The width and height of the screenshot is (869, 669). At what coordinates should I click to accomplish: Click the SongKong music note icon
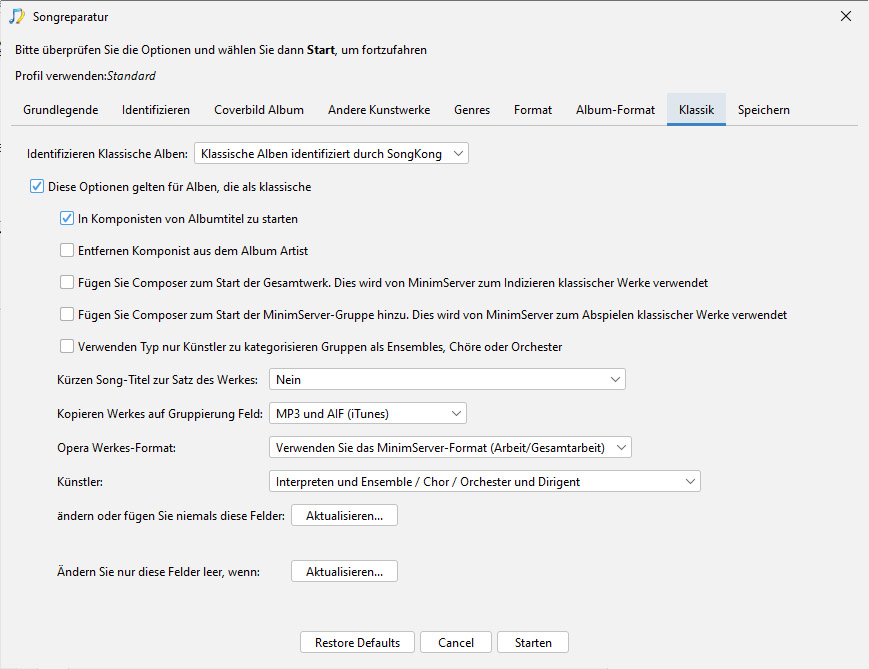(x=17, y=17)
